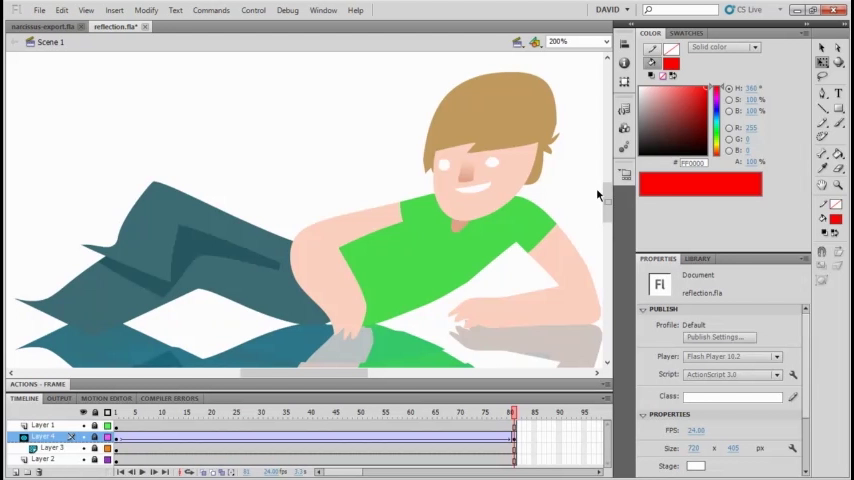Choose the Hand tool

click(x=822, y=185)
